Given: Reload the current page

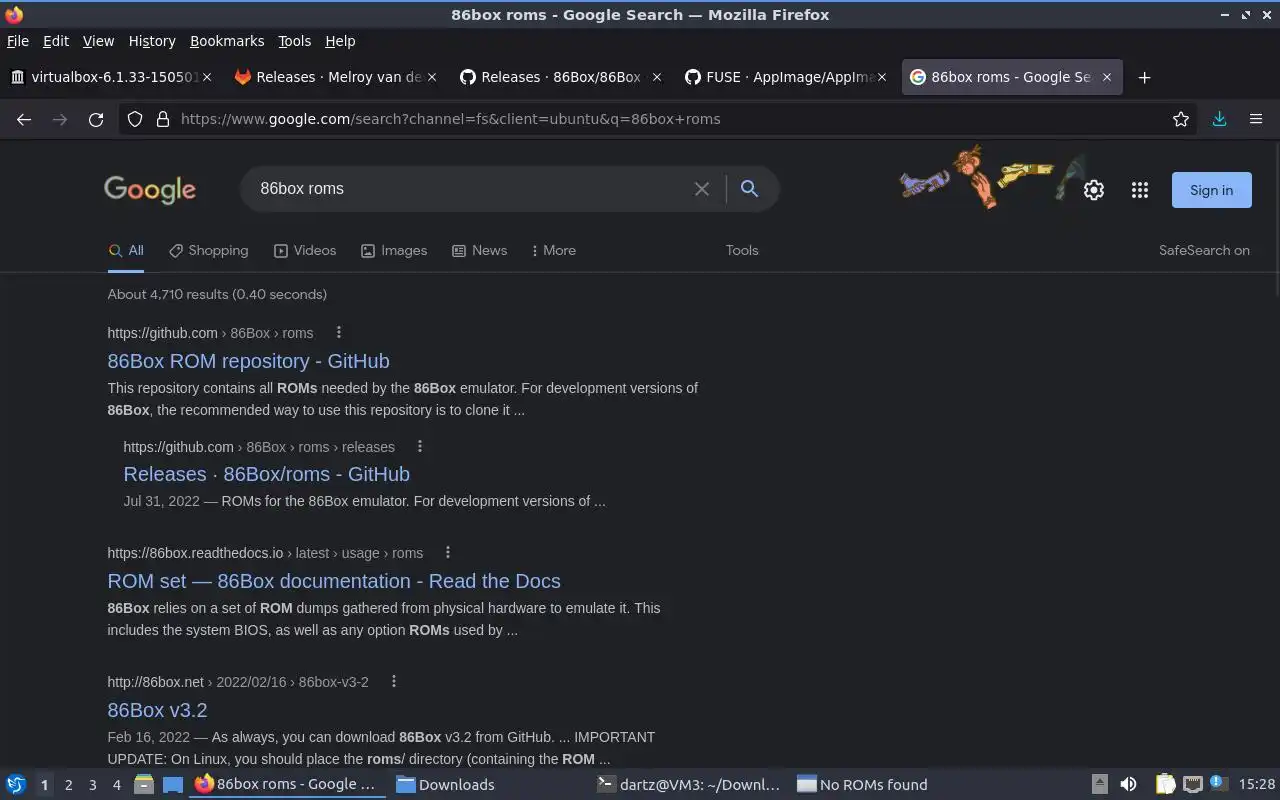Looking at the screenshot, I should [96, 119].
